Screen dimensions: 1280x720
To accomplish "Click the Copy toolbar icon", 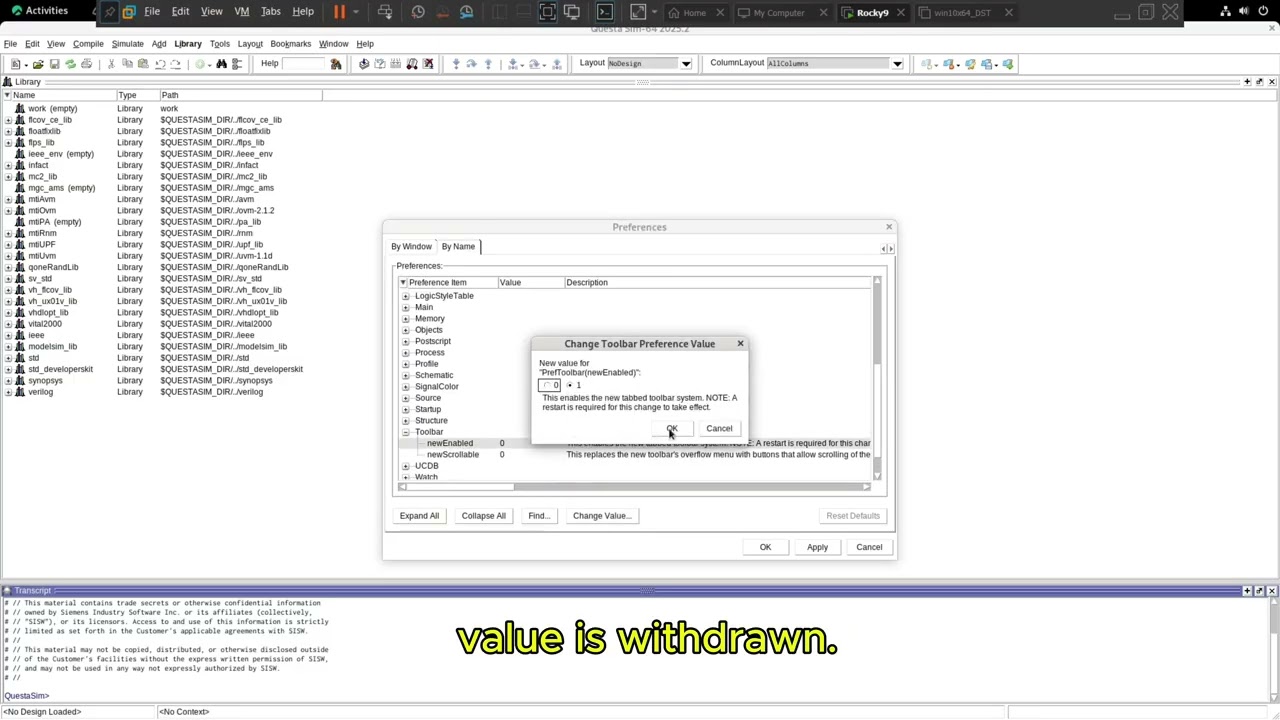I will (127, 64).
